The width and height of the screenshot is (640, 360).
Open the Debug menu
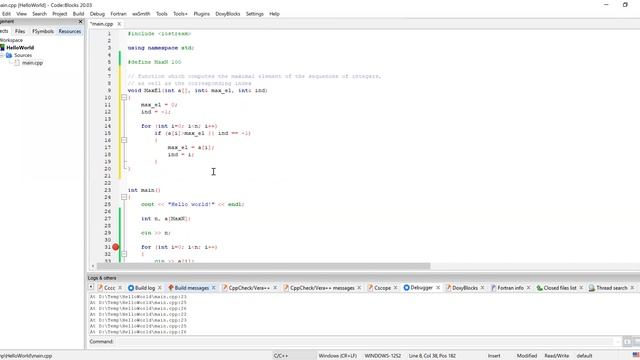pyautogui.click(x=97, y=14)
